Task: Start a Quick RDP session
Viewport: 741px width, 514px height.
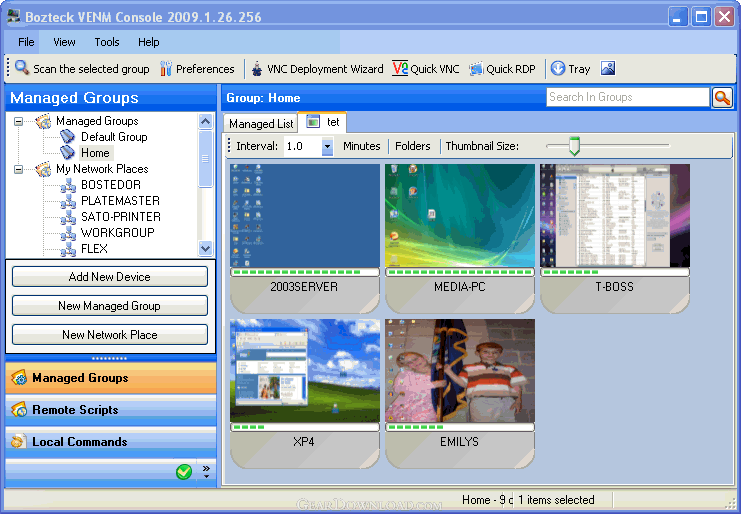Action: [502, 69]
